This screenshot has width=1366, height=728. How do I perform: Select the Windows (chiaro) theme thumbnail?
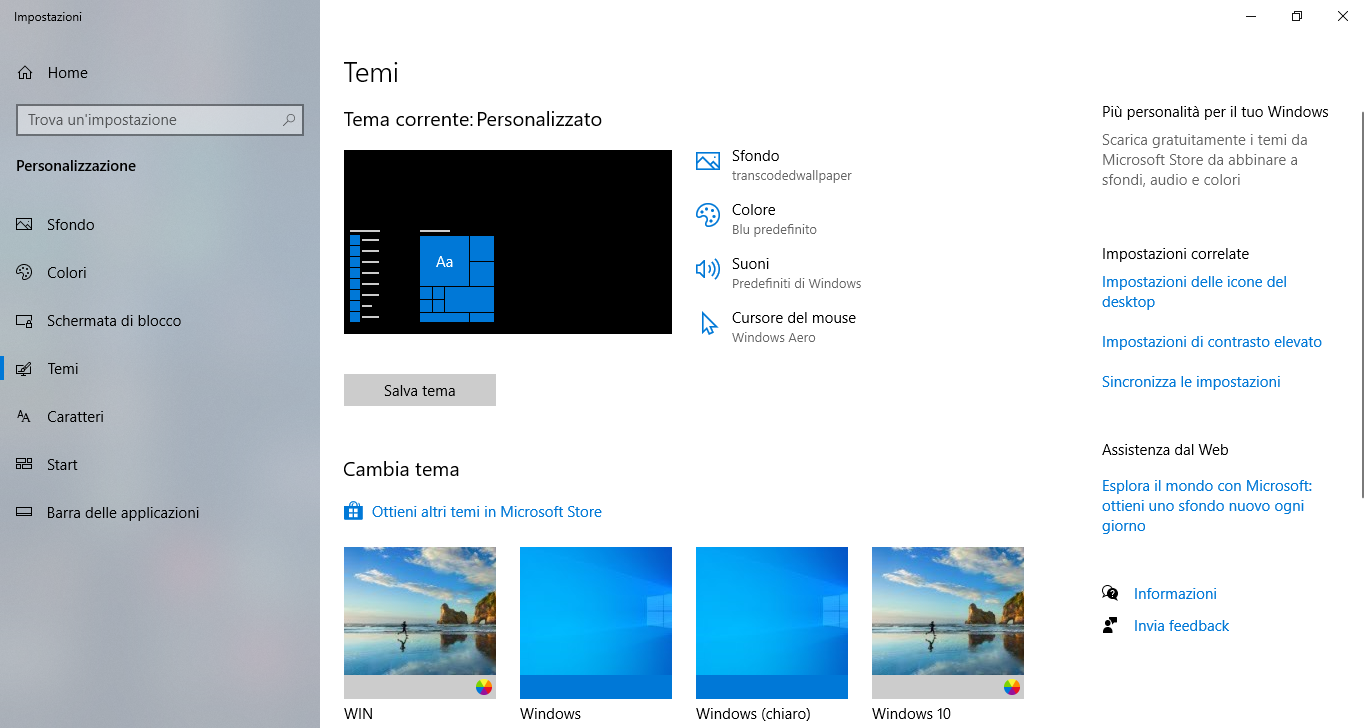[x=772, y=623]
